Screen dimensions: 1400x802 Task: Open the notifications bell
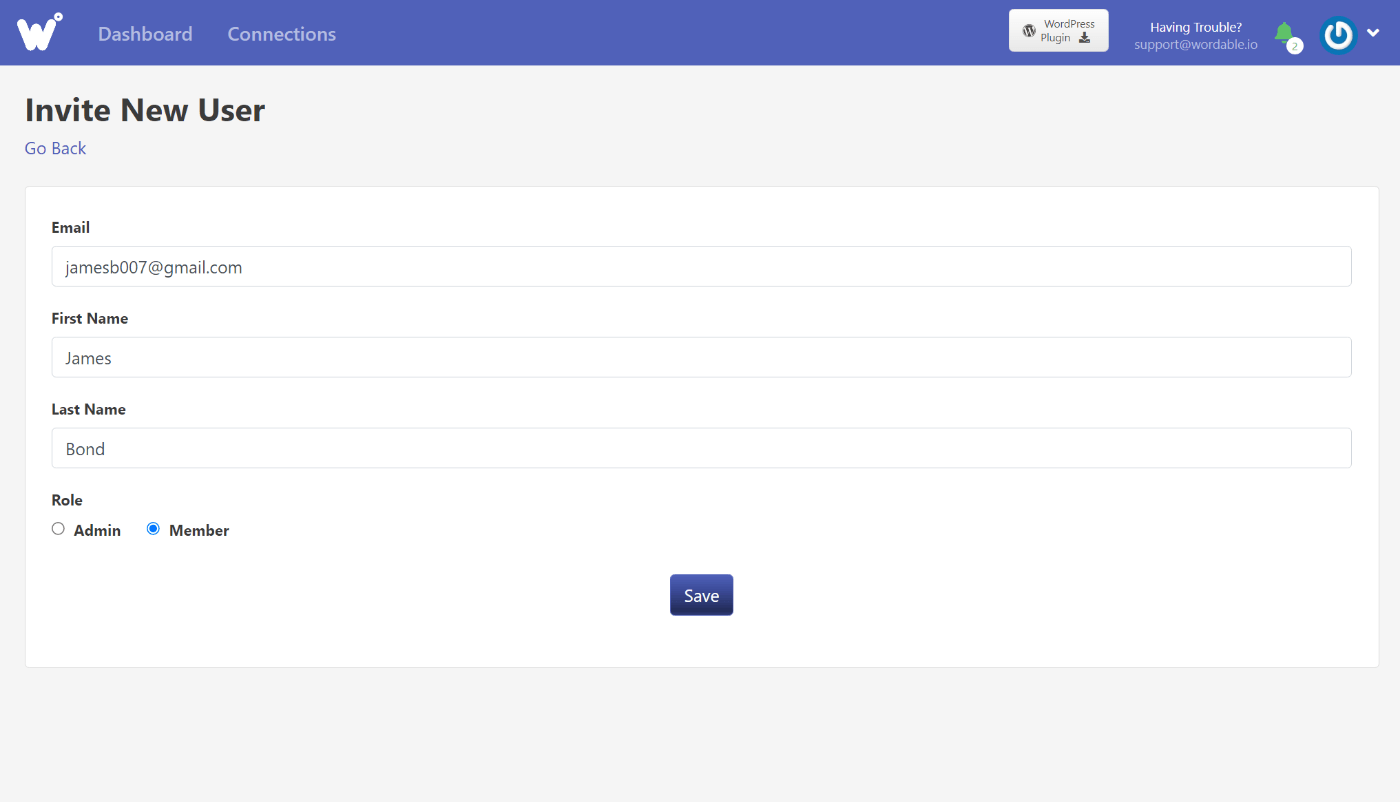point(1283,32)
